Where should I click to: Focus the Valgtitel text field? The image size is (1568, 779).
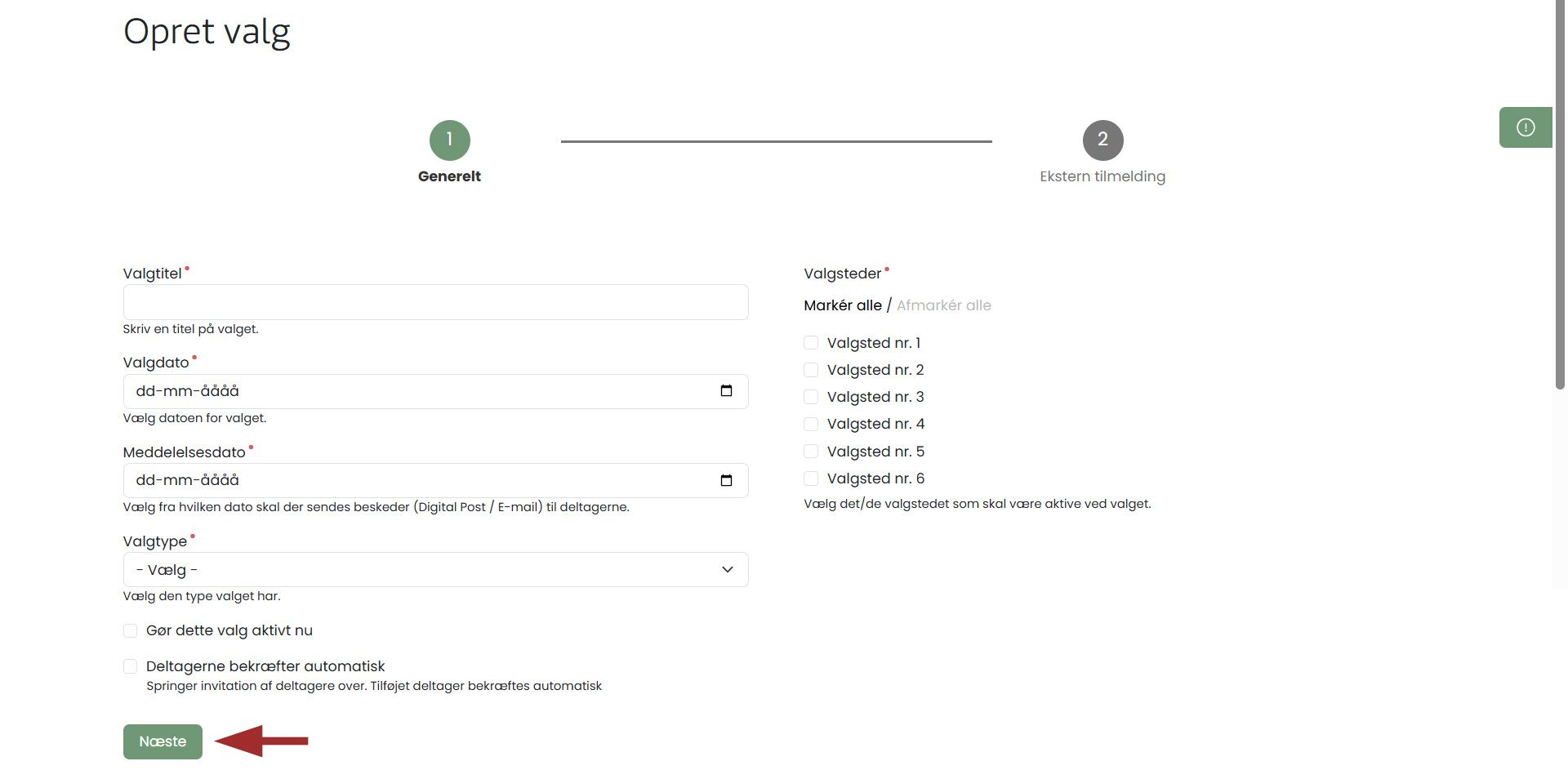[434, 302]
